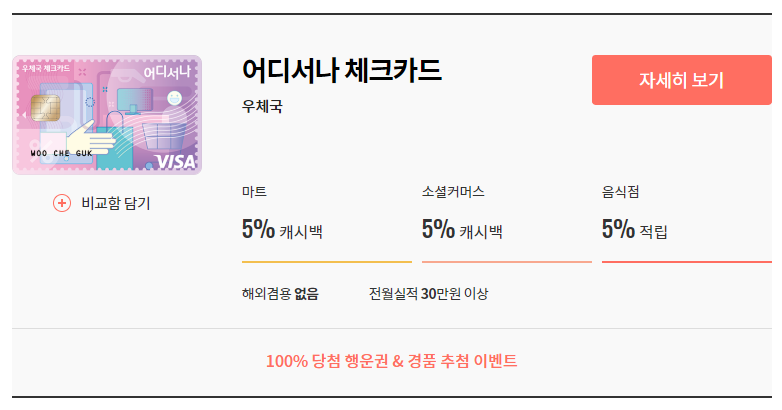
Task: Select the 5% 적립 value under 음식점
Action: coord(634,230)
